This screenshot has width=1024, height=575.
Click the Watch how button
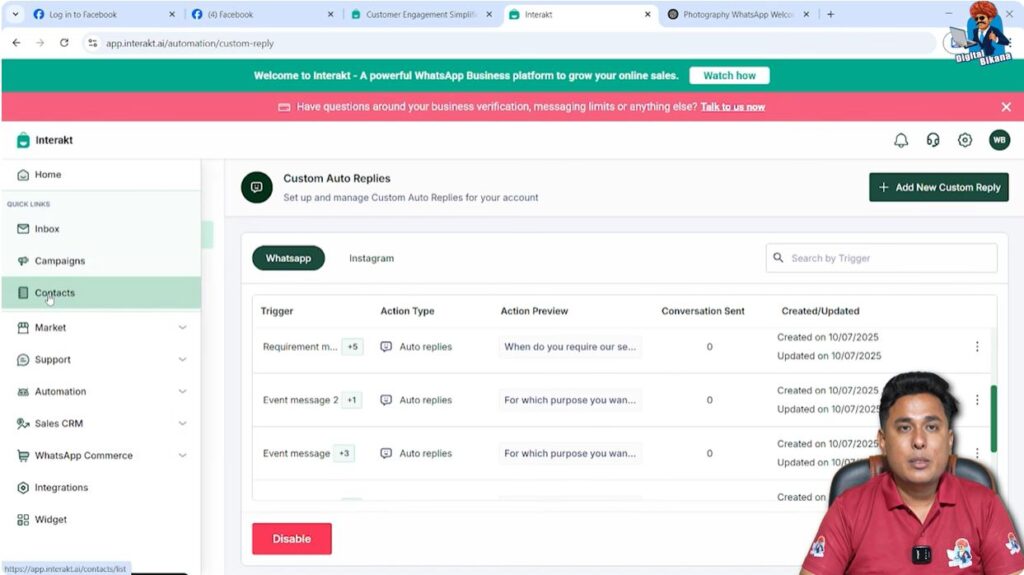pyautogui.click(x=729, y=75)
